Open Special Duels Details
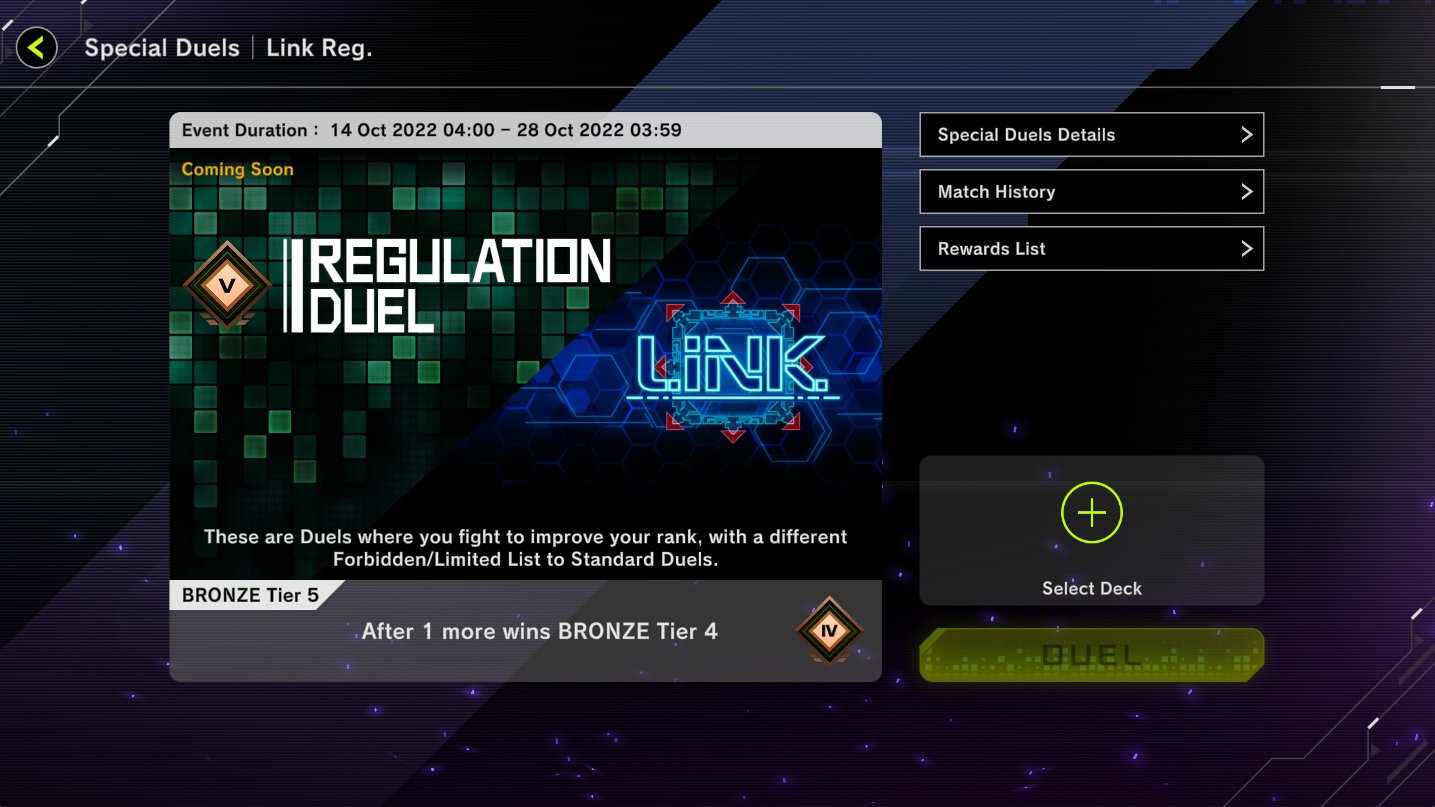Viewport: 1435px width, 807px height. 1091,135
